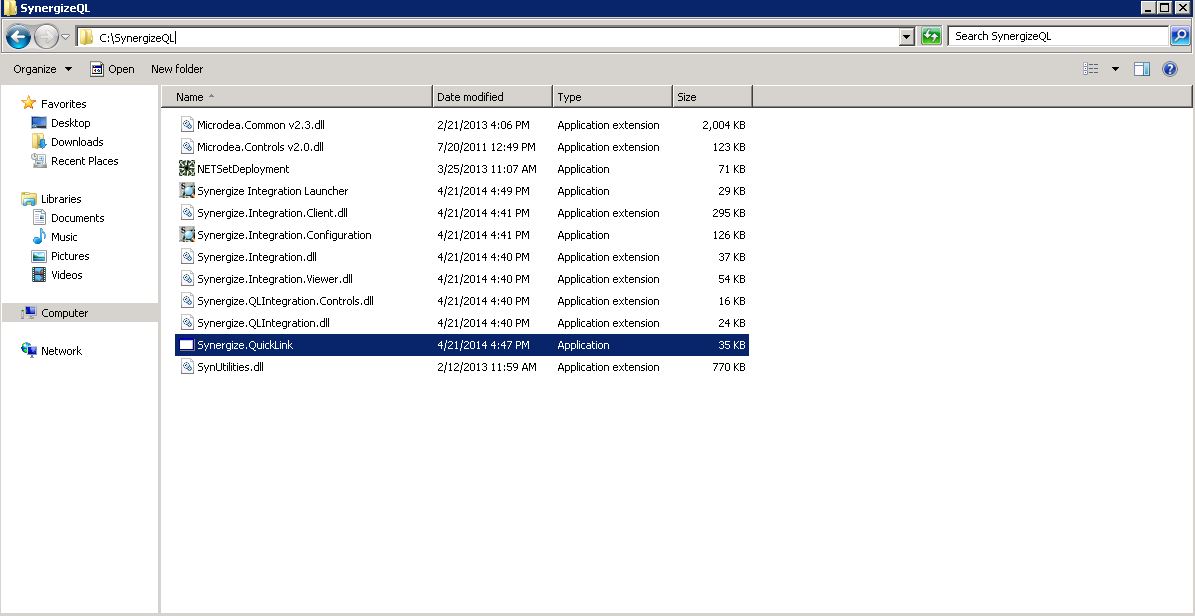
Task: Open the Documents library
Action: pyautogui.click(x=77, y=218)
